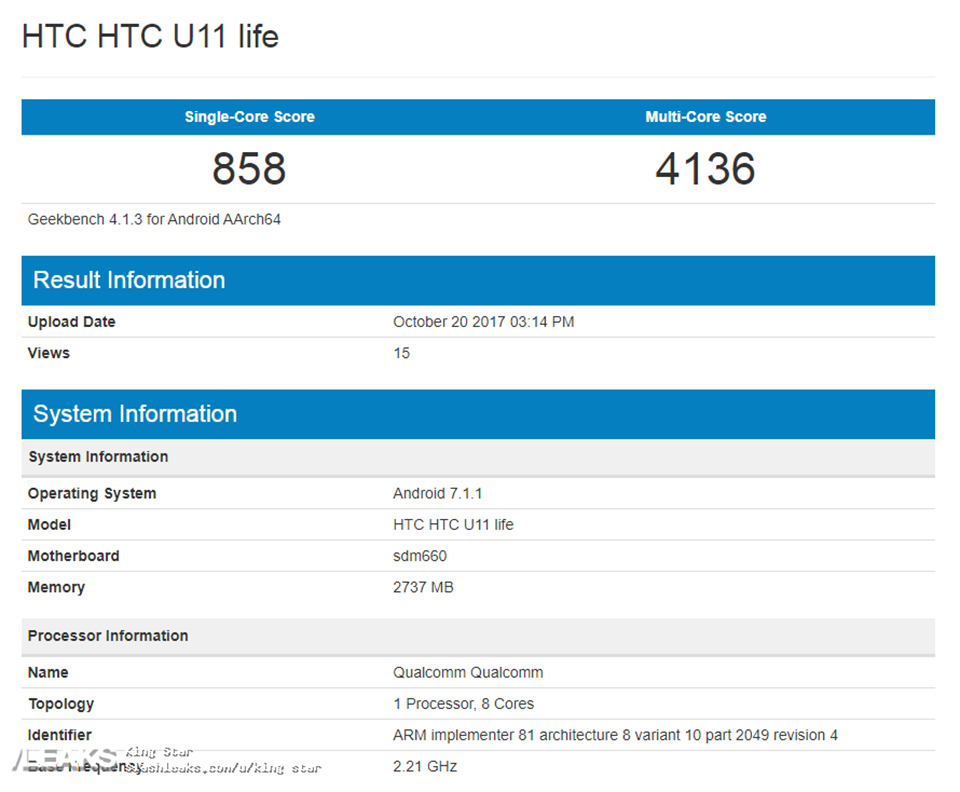The width and height of the screenshot is (960, 792).
Task: Select the sdm660 motherboard value
Action: tap(419, 555)
